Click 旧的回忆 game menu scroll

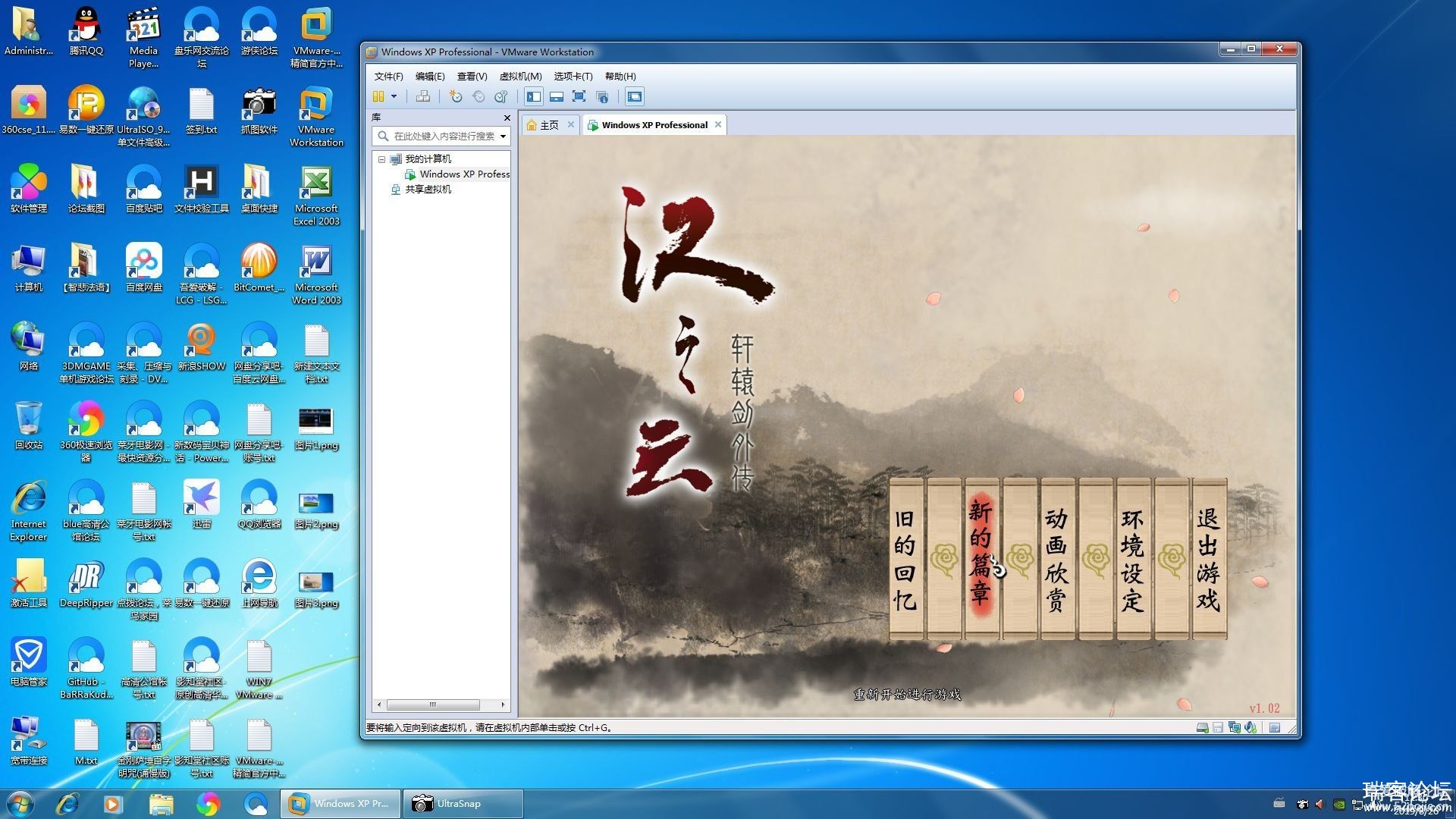coord(905,559)
